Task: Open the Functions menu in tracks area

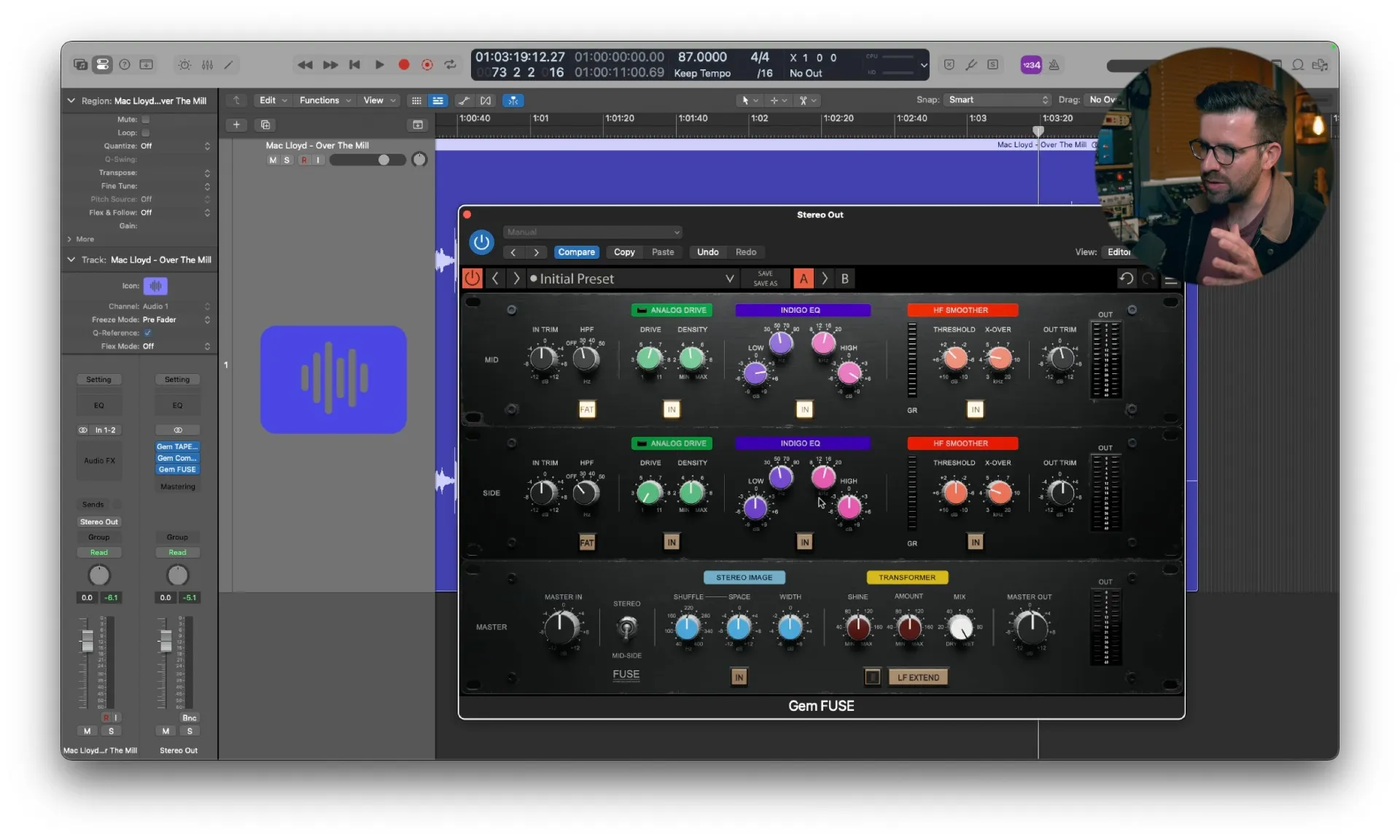Action: coord(325,101)
